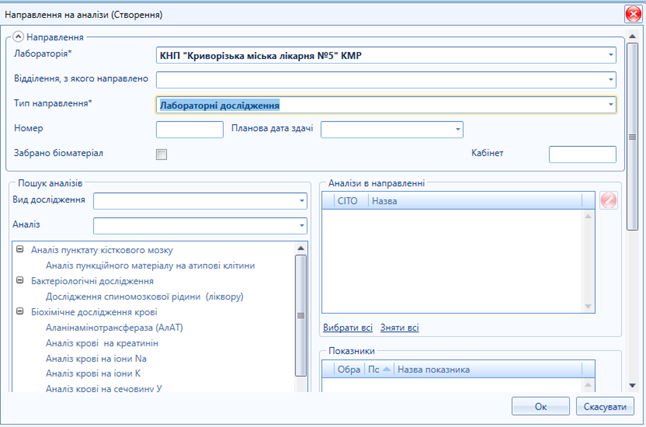This screenshot has width=646, height=427.
Task: Select Аналіз пункційного матеріалу на атипові клітини
Action: point(150,265)
